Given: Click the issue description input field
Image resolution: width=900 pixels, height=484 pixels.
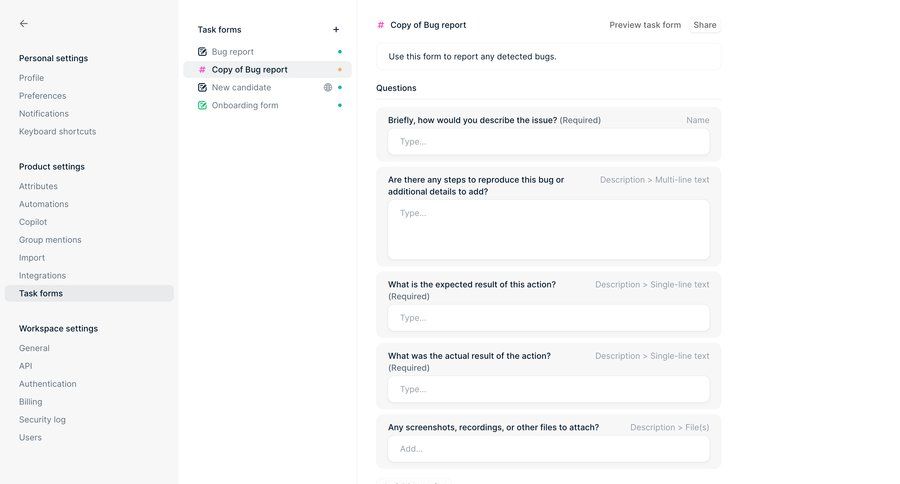Looking at the screenshot, I should click(x=548, y=141).
